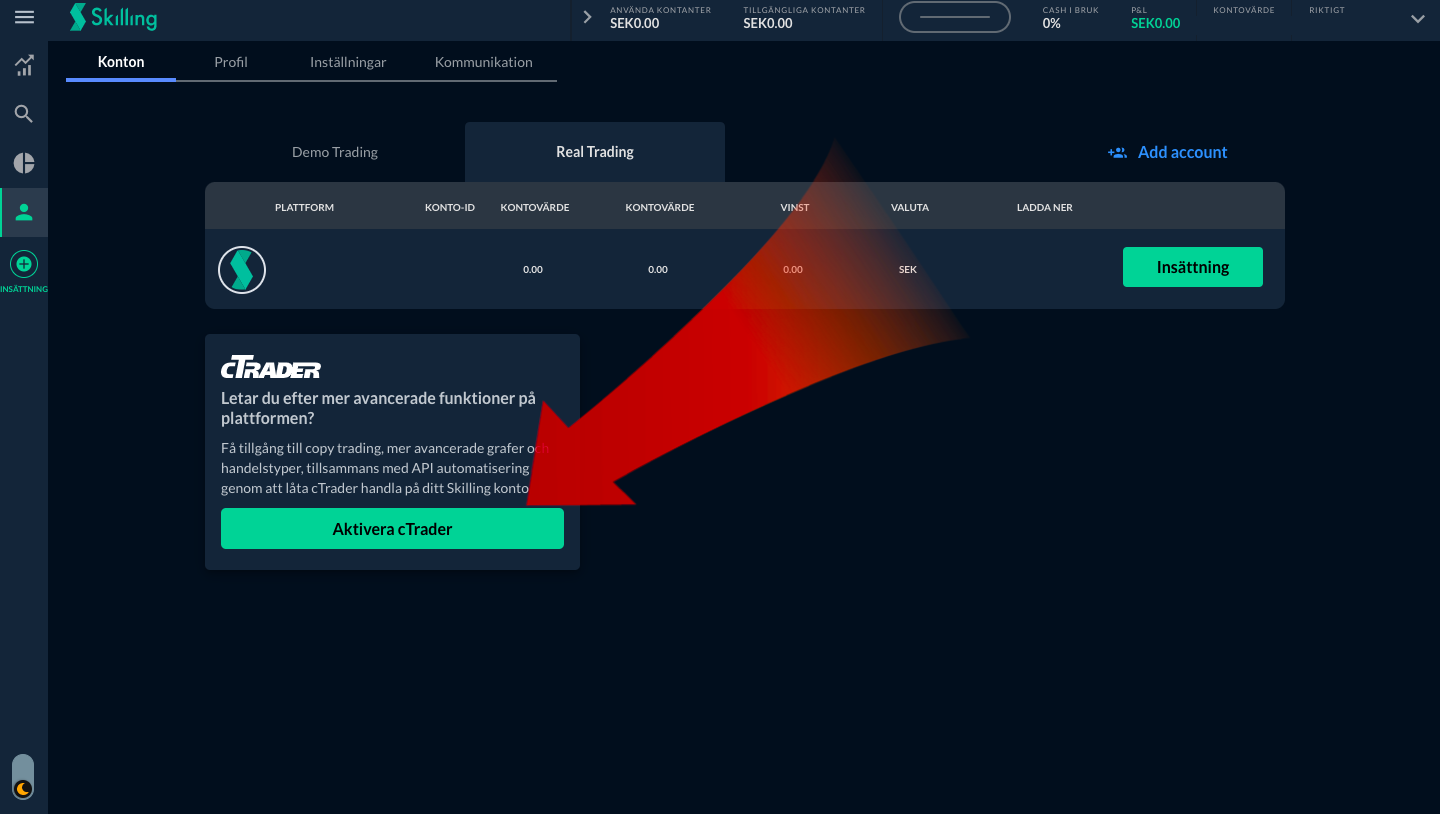Toggle dark mode switch
This screenshot has width=1440, height=814.
tap(23, 777)
